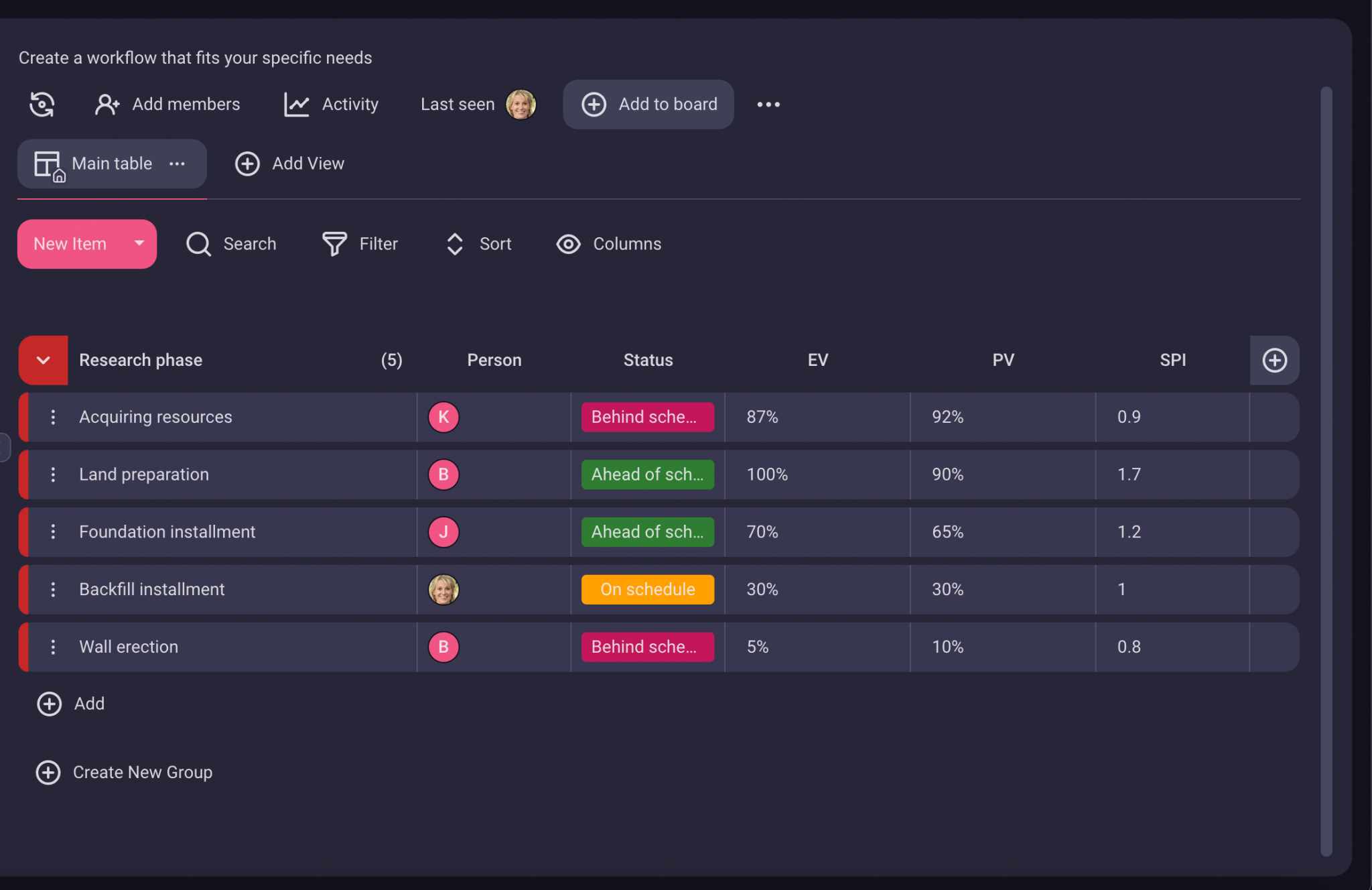Image resolution: width=1372 pixels, height=890 pixels.
Task: Open Main table view options dots
Action: click(x=177, y=164)
